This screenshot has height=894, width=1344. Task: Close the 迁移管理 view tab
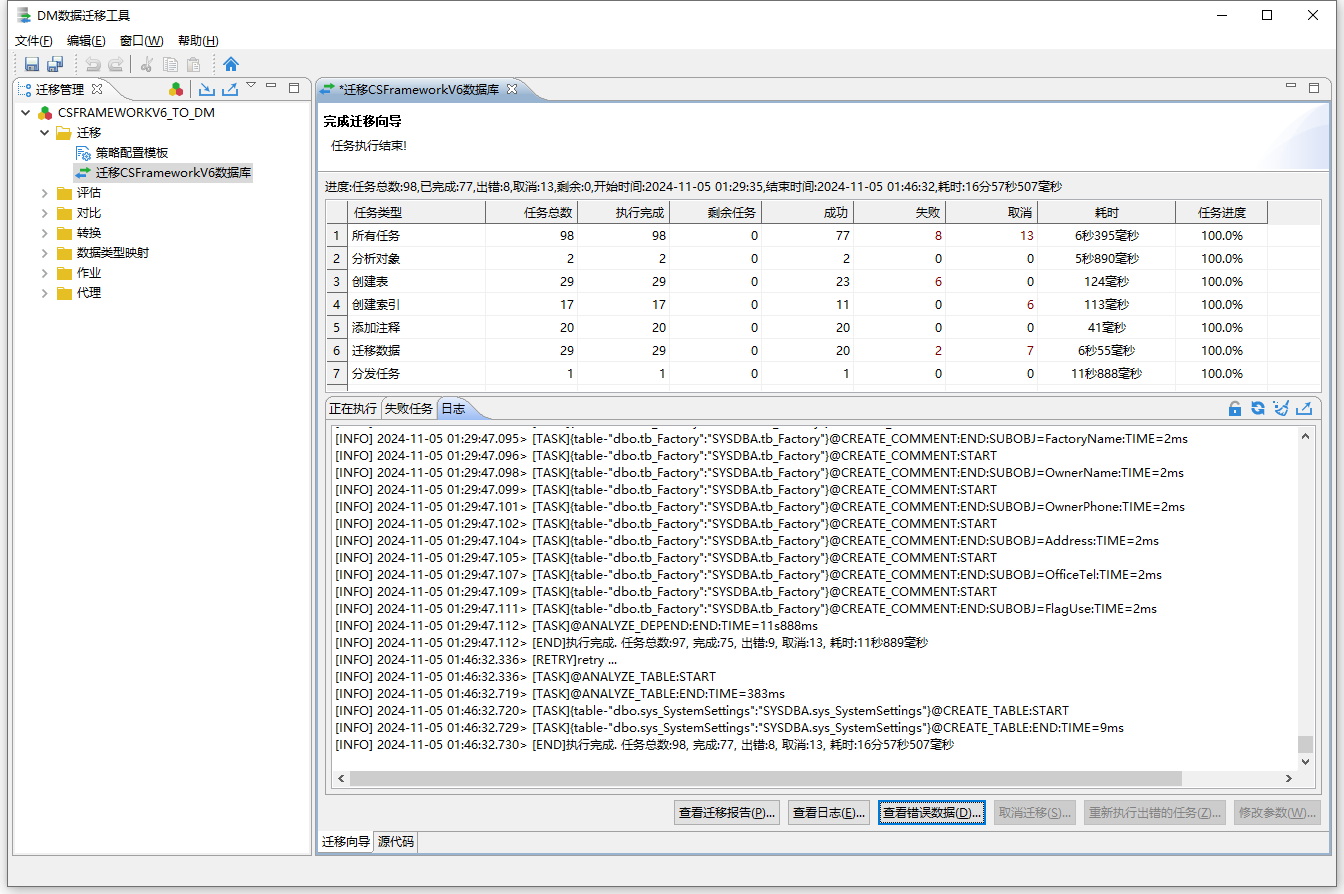97,89
